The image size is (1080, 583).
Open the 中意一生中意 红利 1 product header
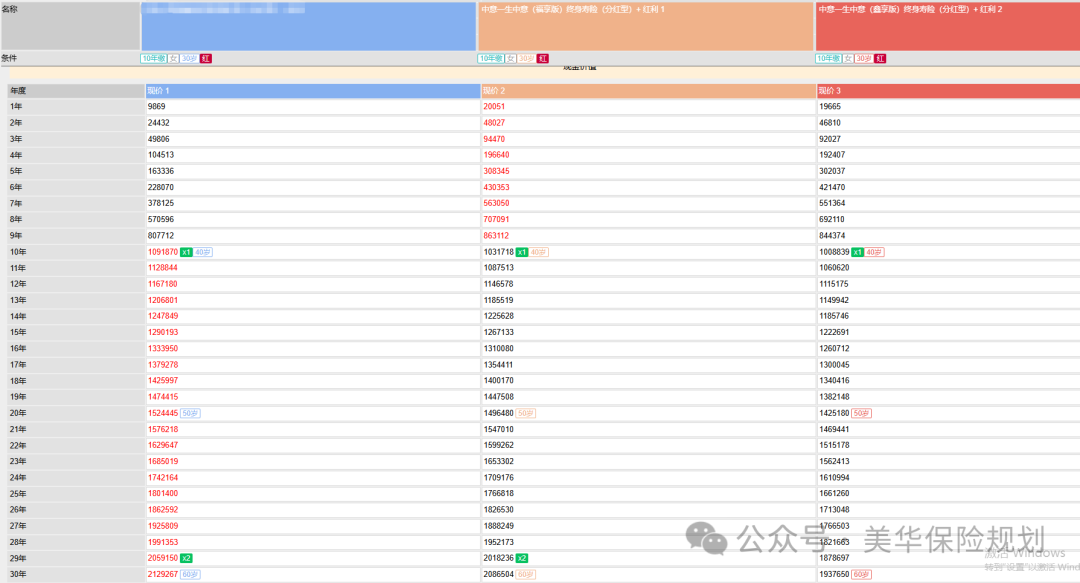(645, 26)
